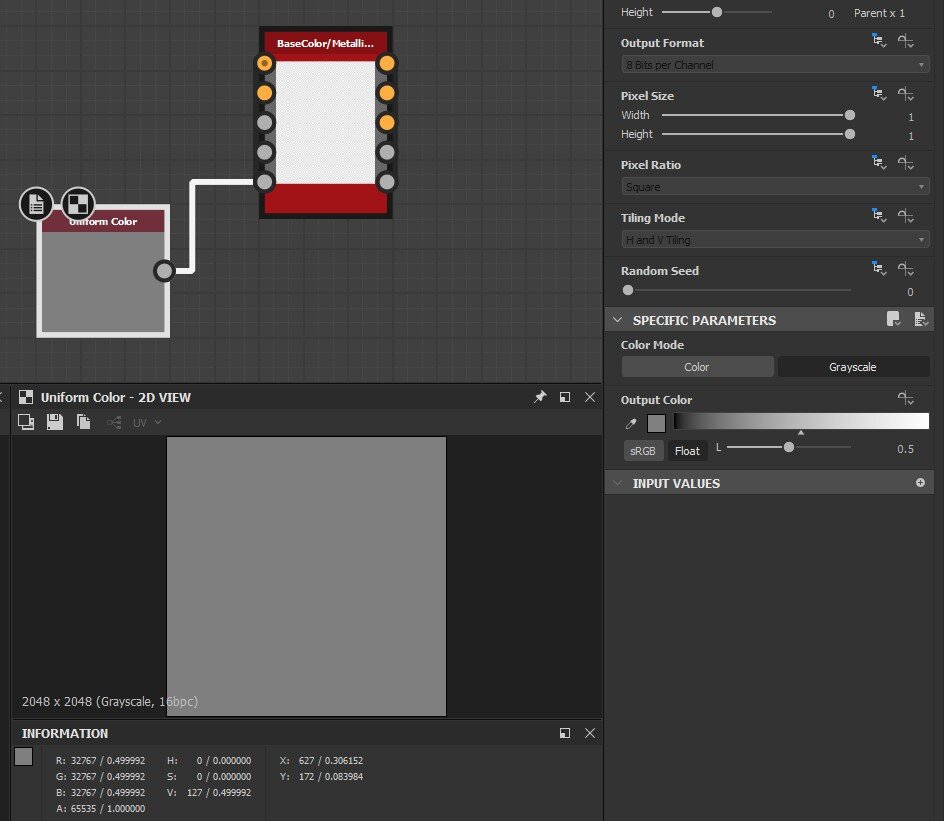Click the properties badge on the Uniform Color node
Viewport: 944px width, 821px height.
(36, 204)
